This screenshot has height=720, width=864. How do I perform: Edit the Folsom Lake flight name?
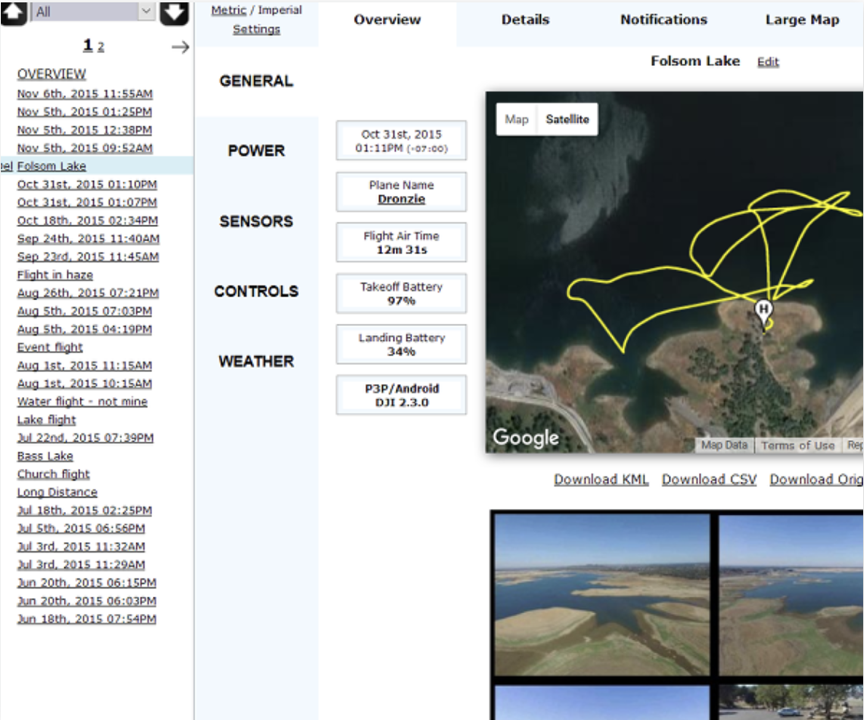tap(768, 62)
